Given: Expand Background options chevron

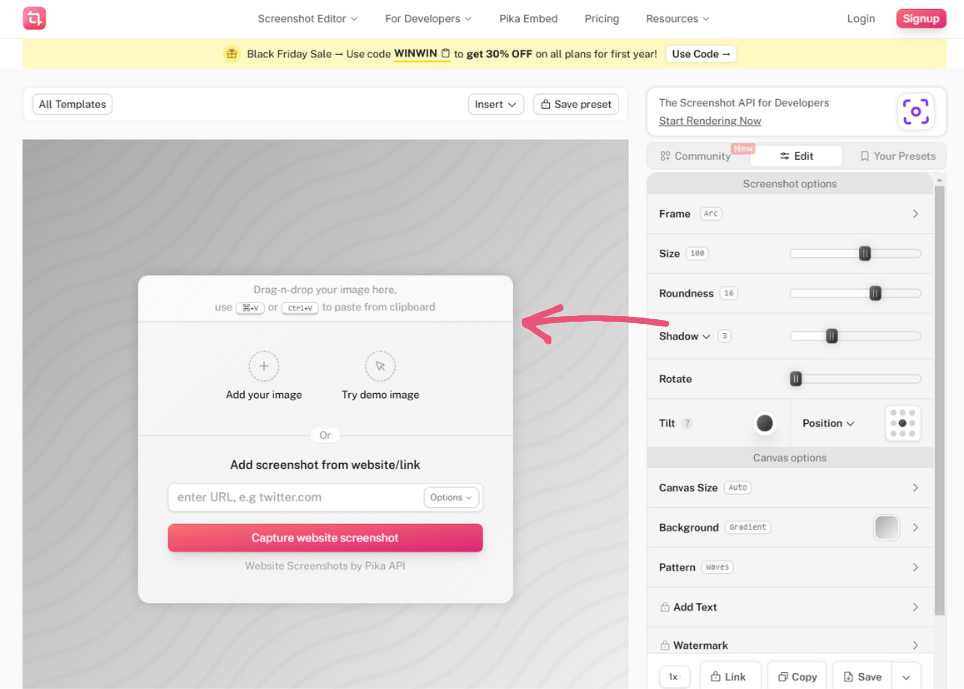Looking at the screenshot, I should click(915, 527).
